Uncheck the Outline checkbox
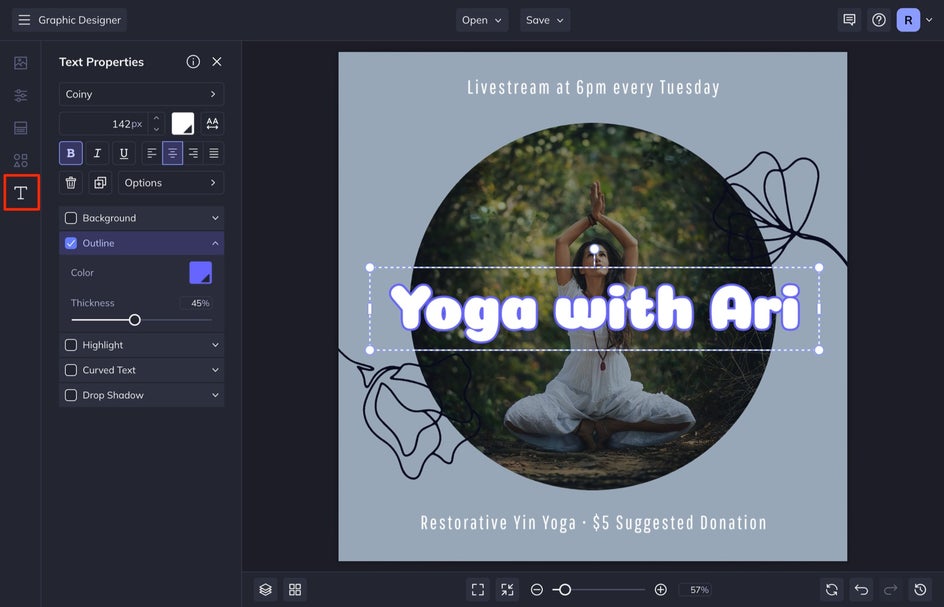The height and width of the screenshot is (607, 944). (71, 243)
